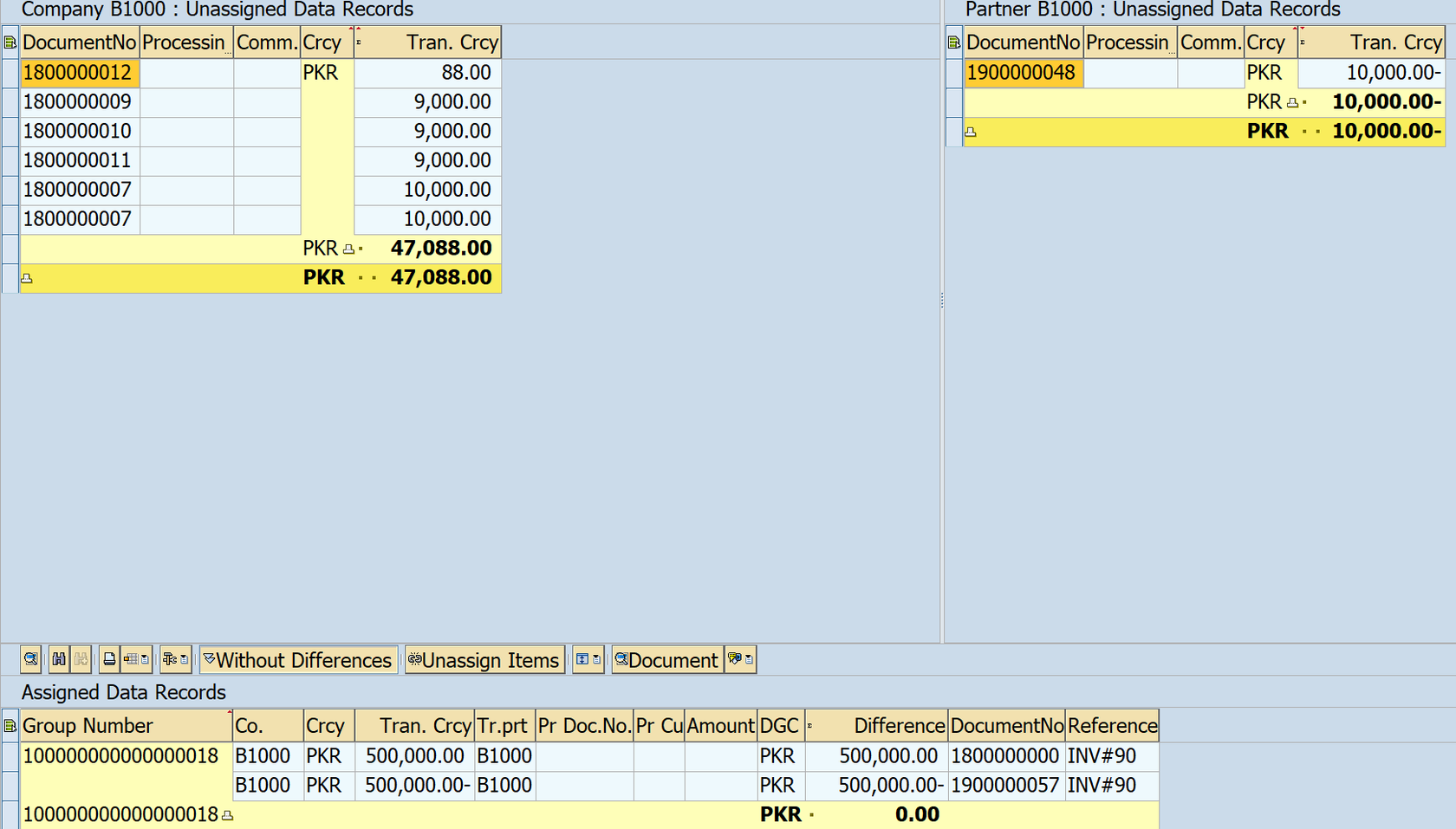The image size is (1456, 829).
Task: Click the Group Number column header
Action: coord(127,726)
